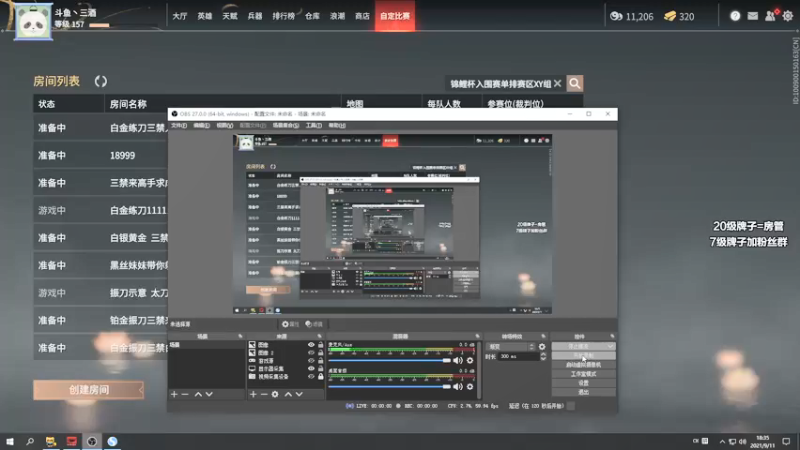Click 创建房间 button in game
Screen dimensions: 800x450
(89, 390)
